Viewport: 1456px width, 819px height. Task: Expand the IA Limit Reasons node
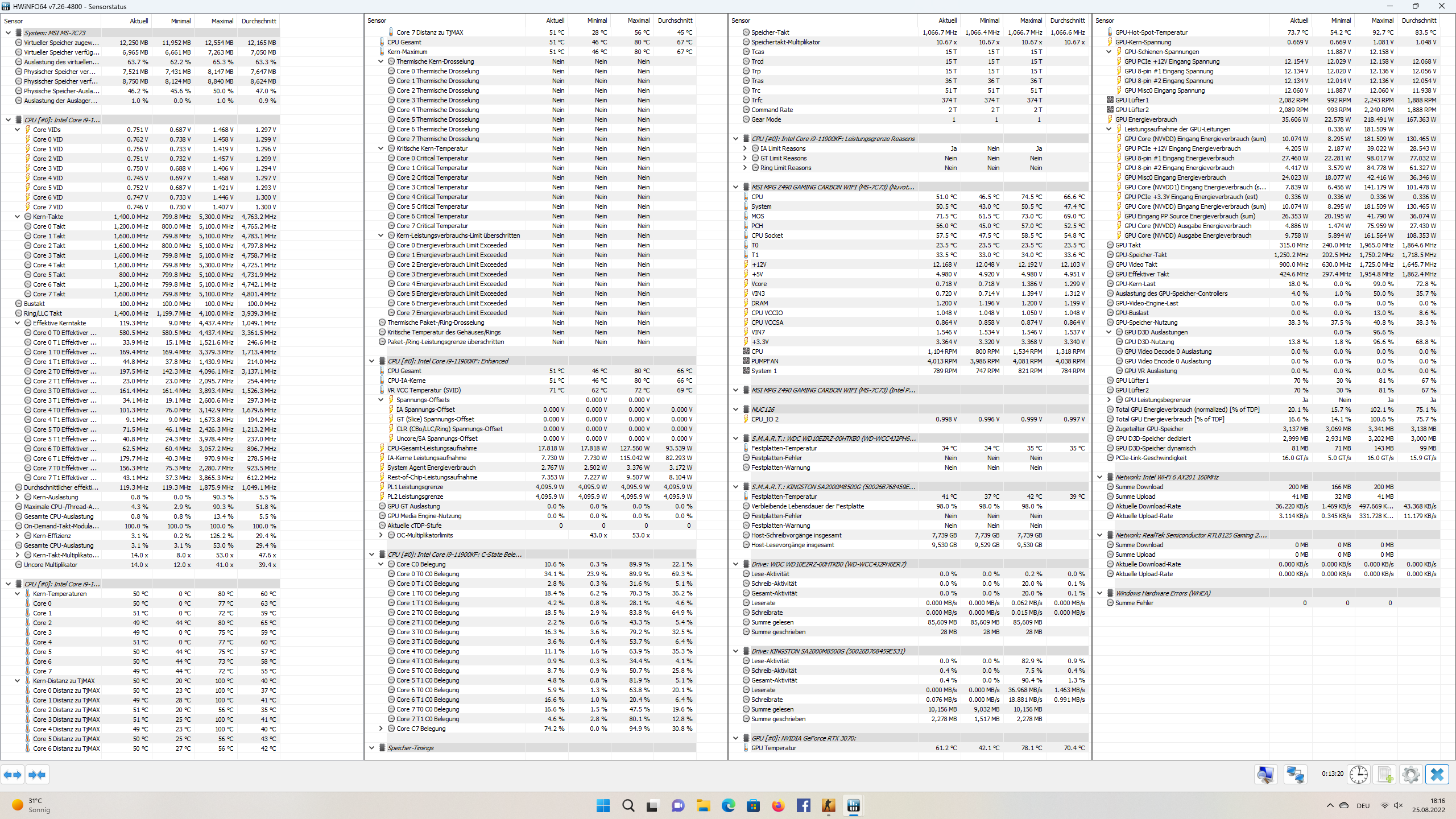click(745, 148)
